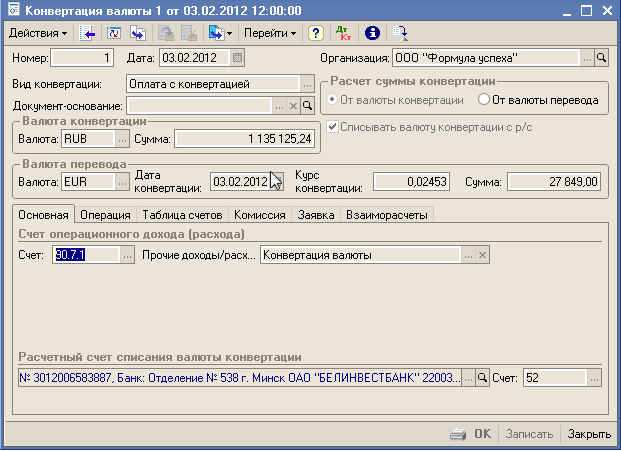Switch to the Взаиморасчеты tab

point(387,215)
